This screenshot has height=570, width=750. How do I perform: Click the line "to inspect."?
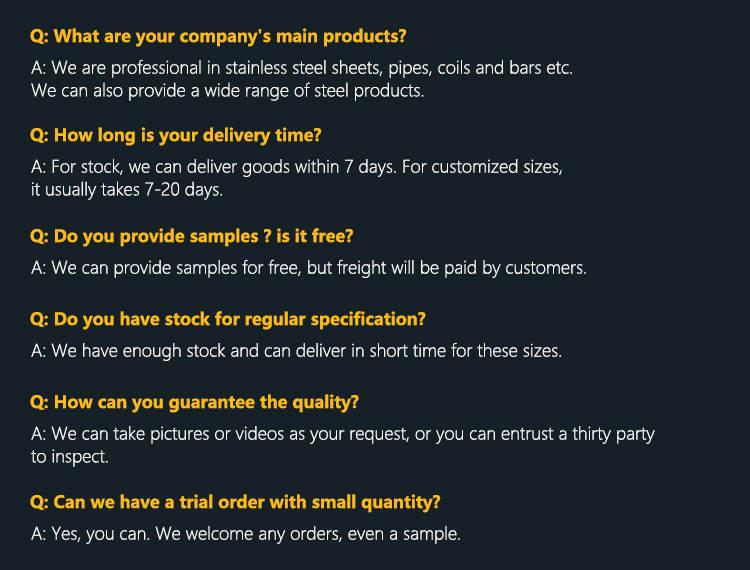(69, 456)
